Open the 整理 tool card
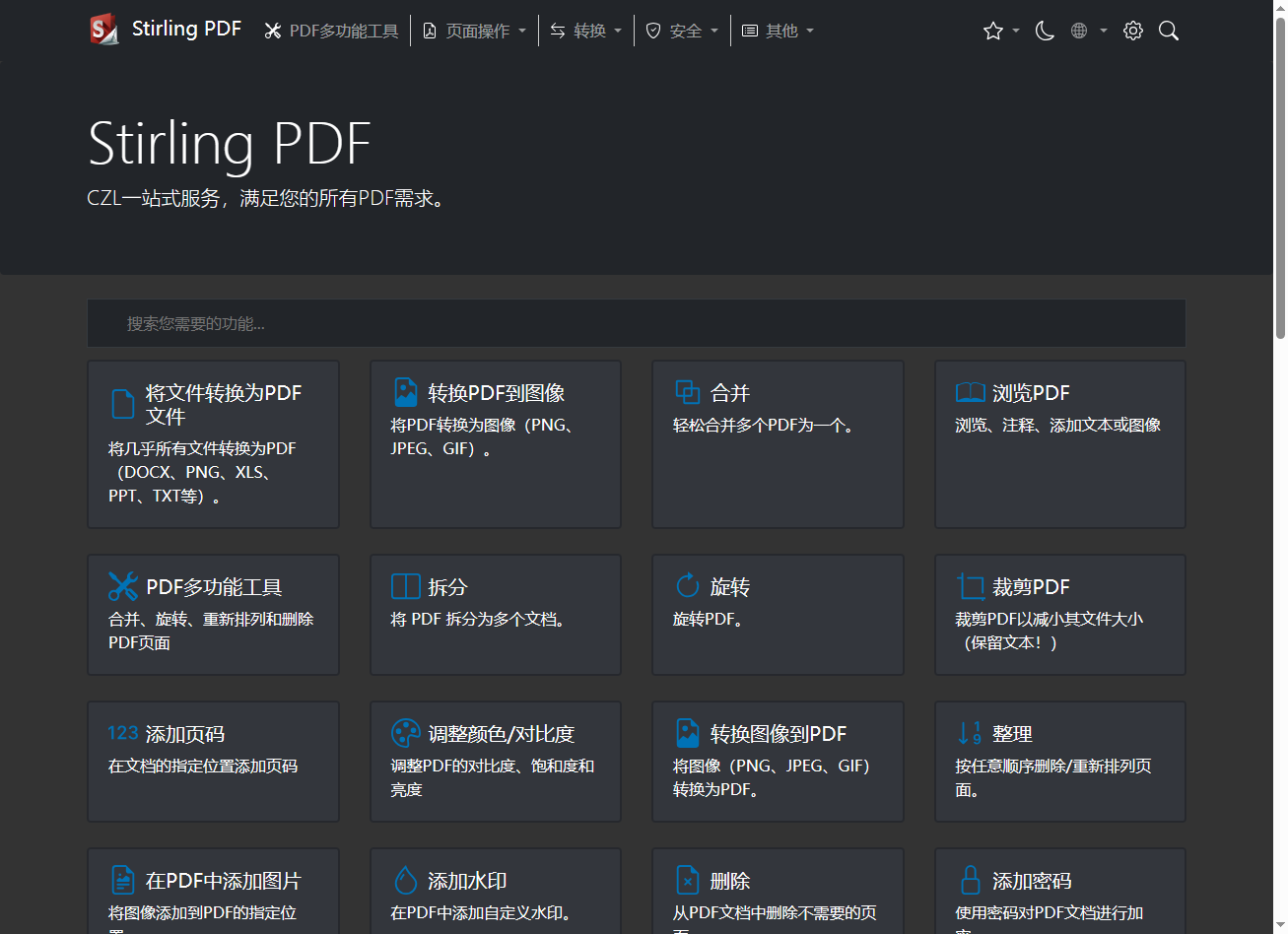 1060,762
